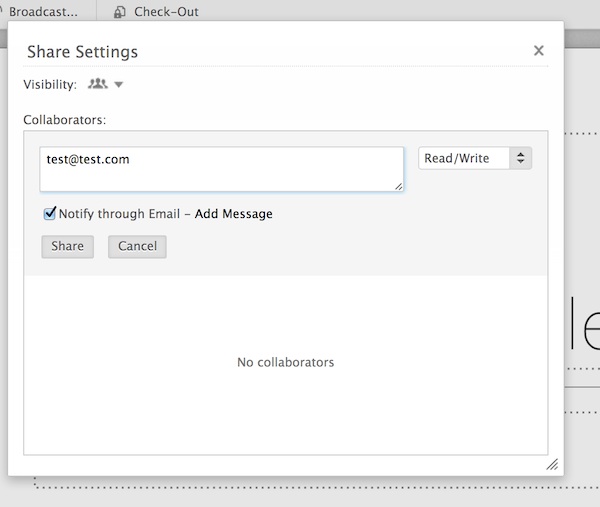
Task: Open the Read/Write permission dropdown
Action: pyautogui.click(x=475, y=158)
